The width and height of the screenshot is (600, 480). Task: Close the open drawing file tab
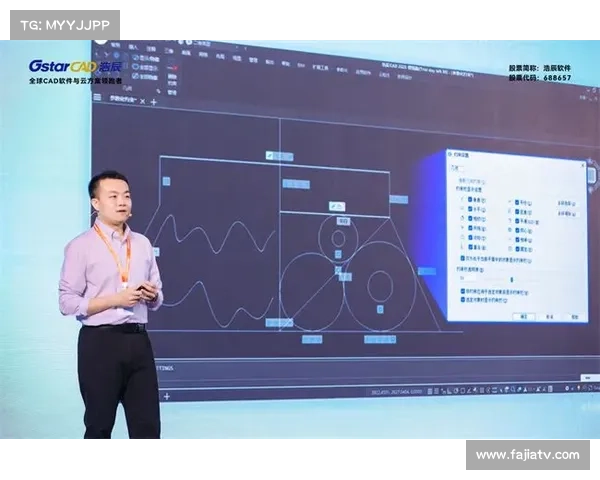(142, 101)
